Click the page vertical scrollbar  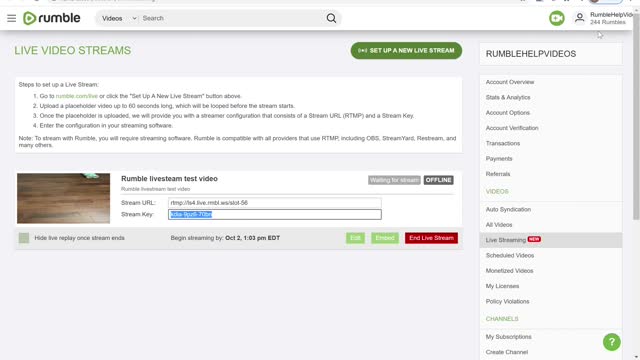tap(636, 118)
